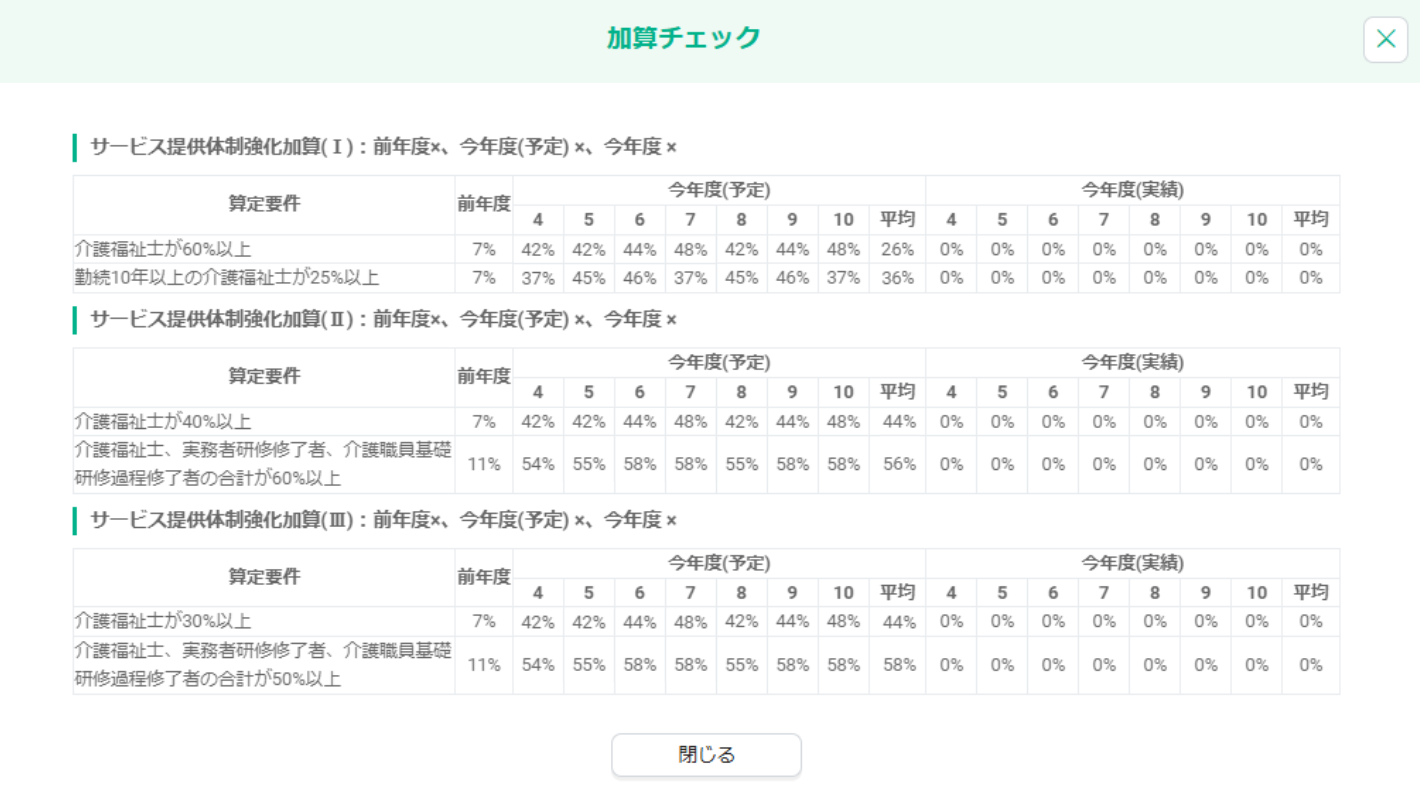Screen dimensions: 1420x791
Task: Close the 加算チェック dialog with X icon
Action: point(1385,39)
